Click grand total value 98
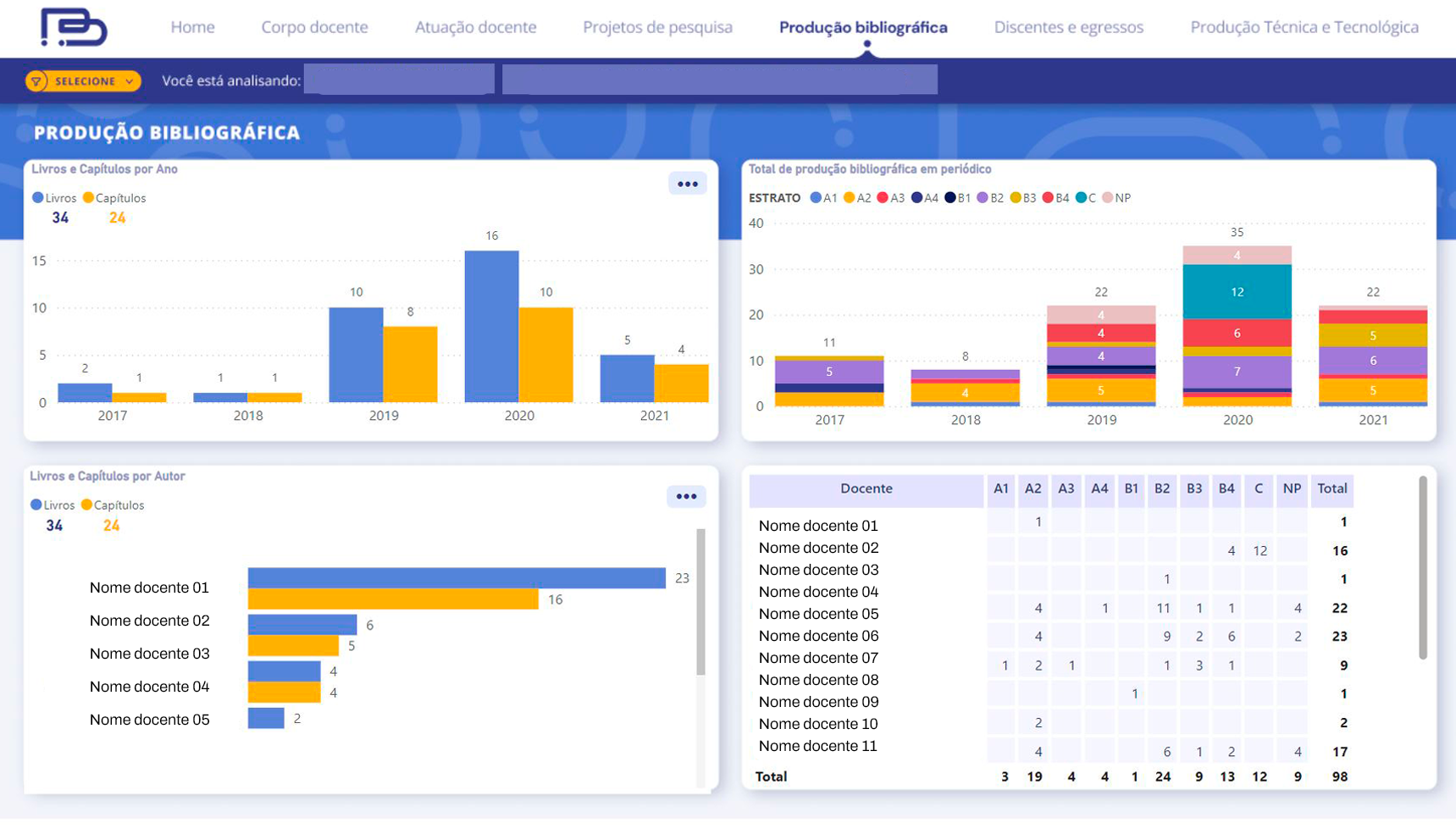Viewport: 1456px width, 828px height. tap(1339, 776)
